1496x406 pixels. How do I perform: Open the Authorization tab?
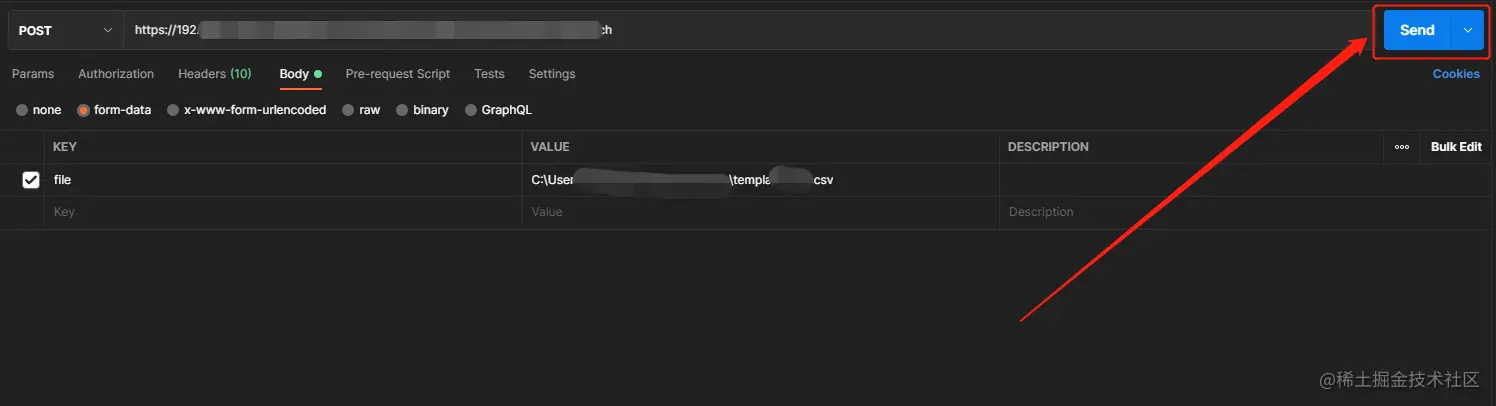[x=116, y=74]
